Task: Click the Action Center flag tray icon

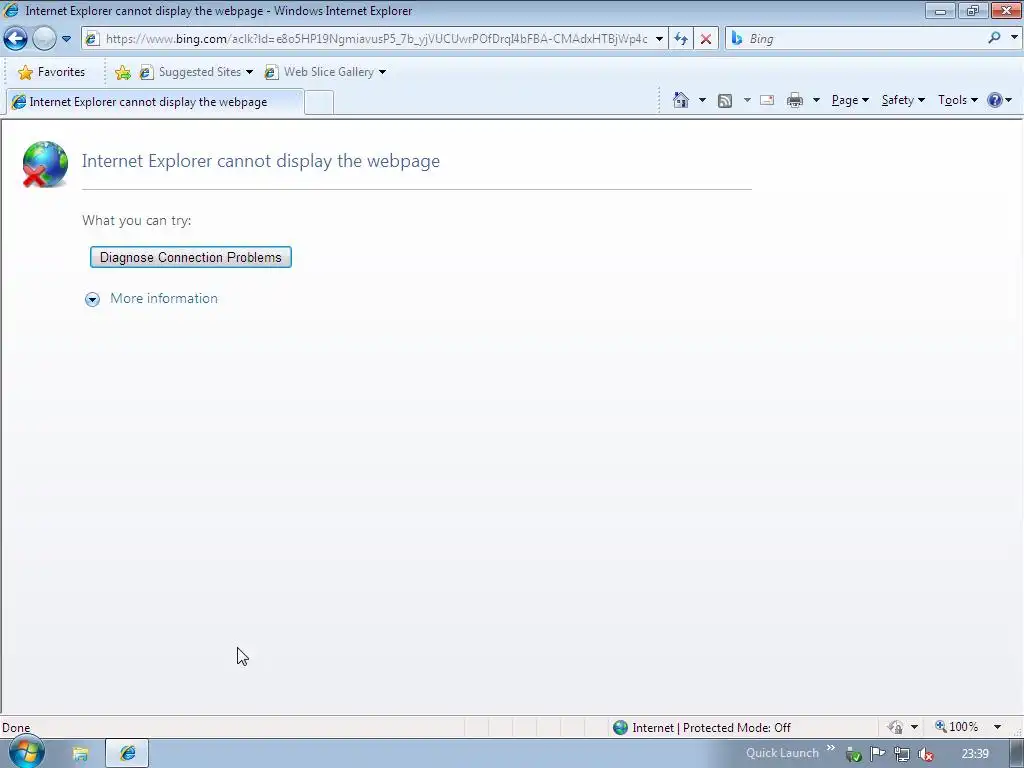Action: click(x=878, y=754)
